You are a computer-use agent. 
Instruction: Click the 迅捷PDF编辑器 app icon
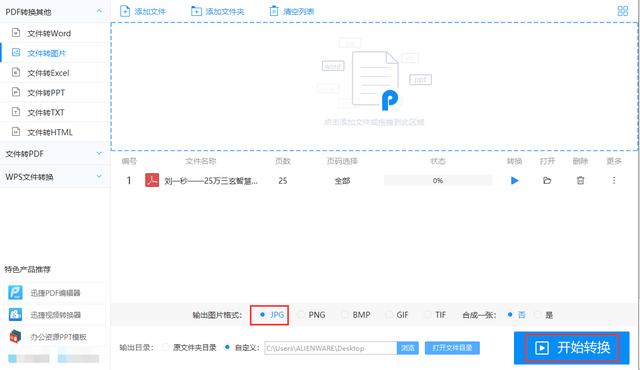[x=15, y=292]
